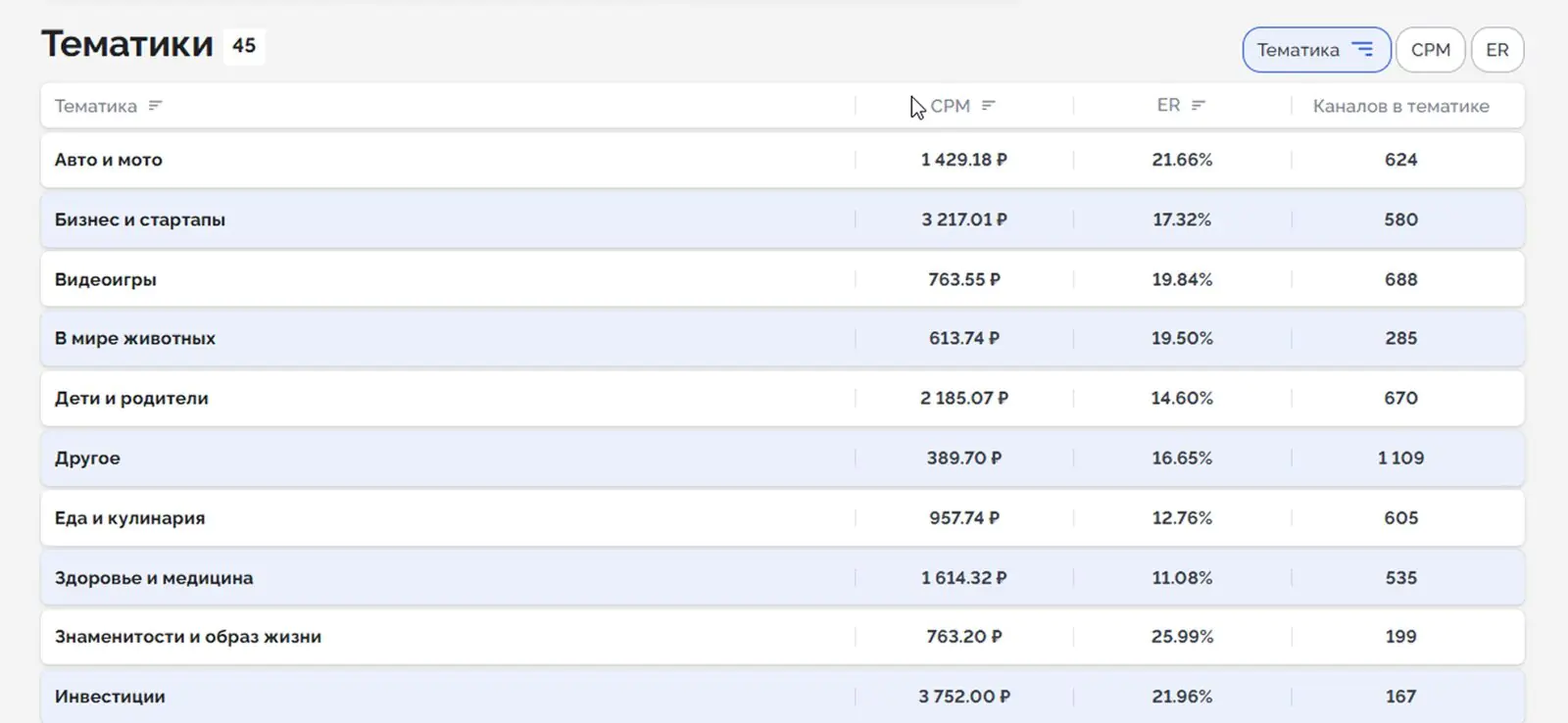Open the Бизнес и стартапы topic
The image size is (1568, 723).
tap(140, 219)
